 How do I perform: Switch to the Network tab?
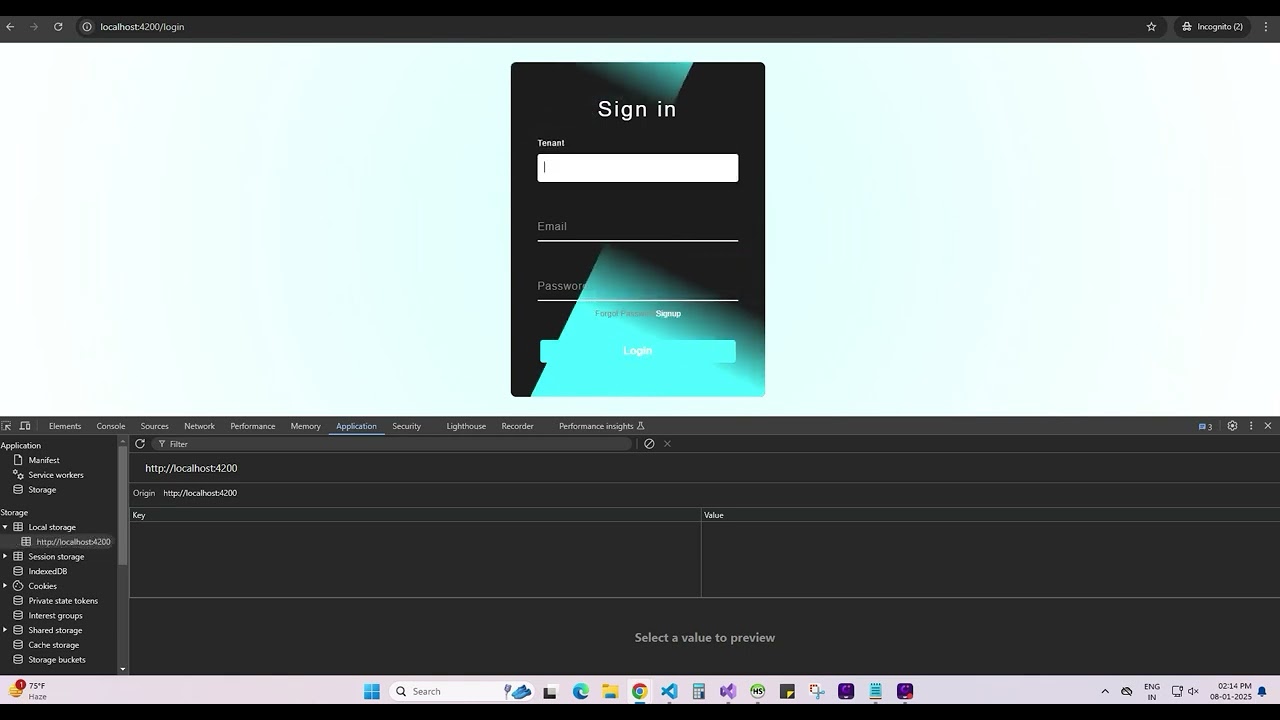point(199,426)
